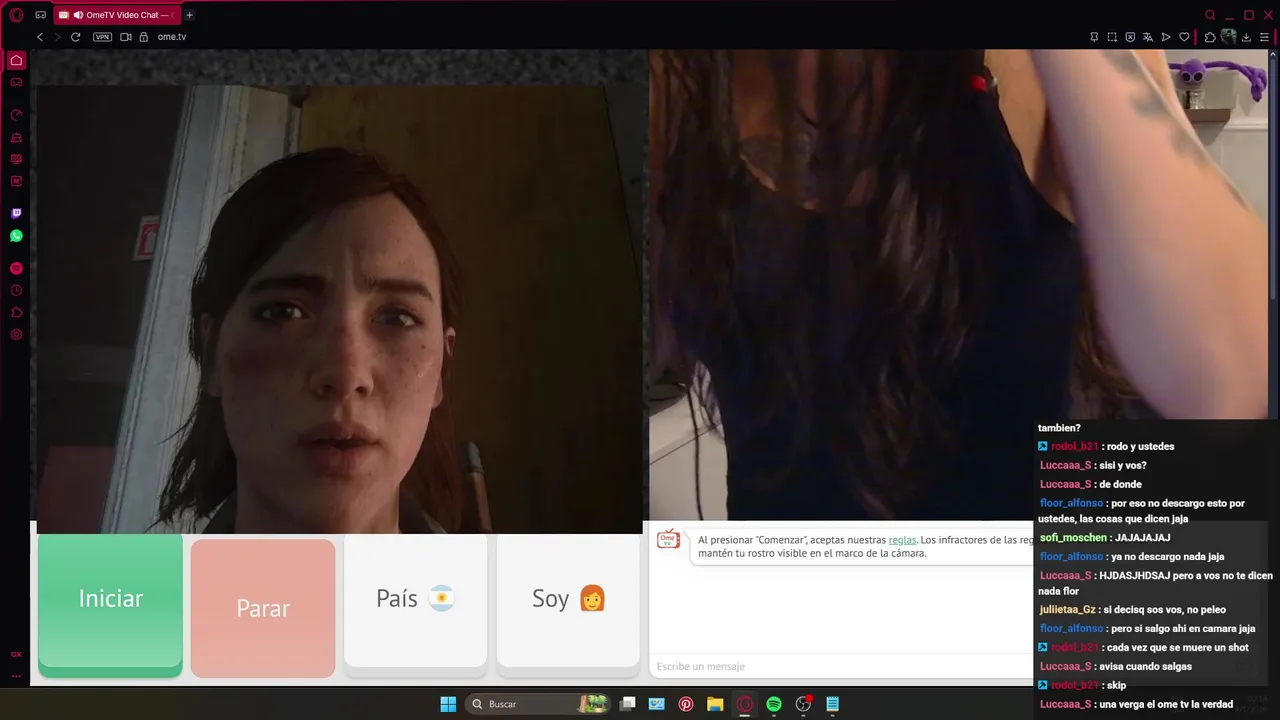Click username sofi_moschen in chat
This screenshot has width=1280, height=720.
click(1073, 538)
